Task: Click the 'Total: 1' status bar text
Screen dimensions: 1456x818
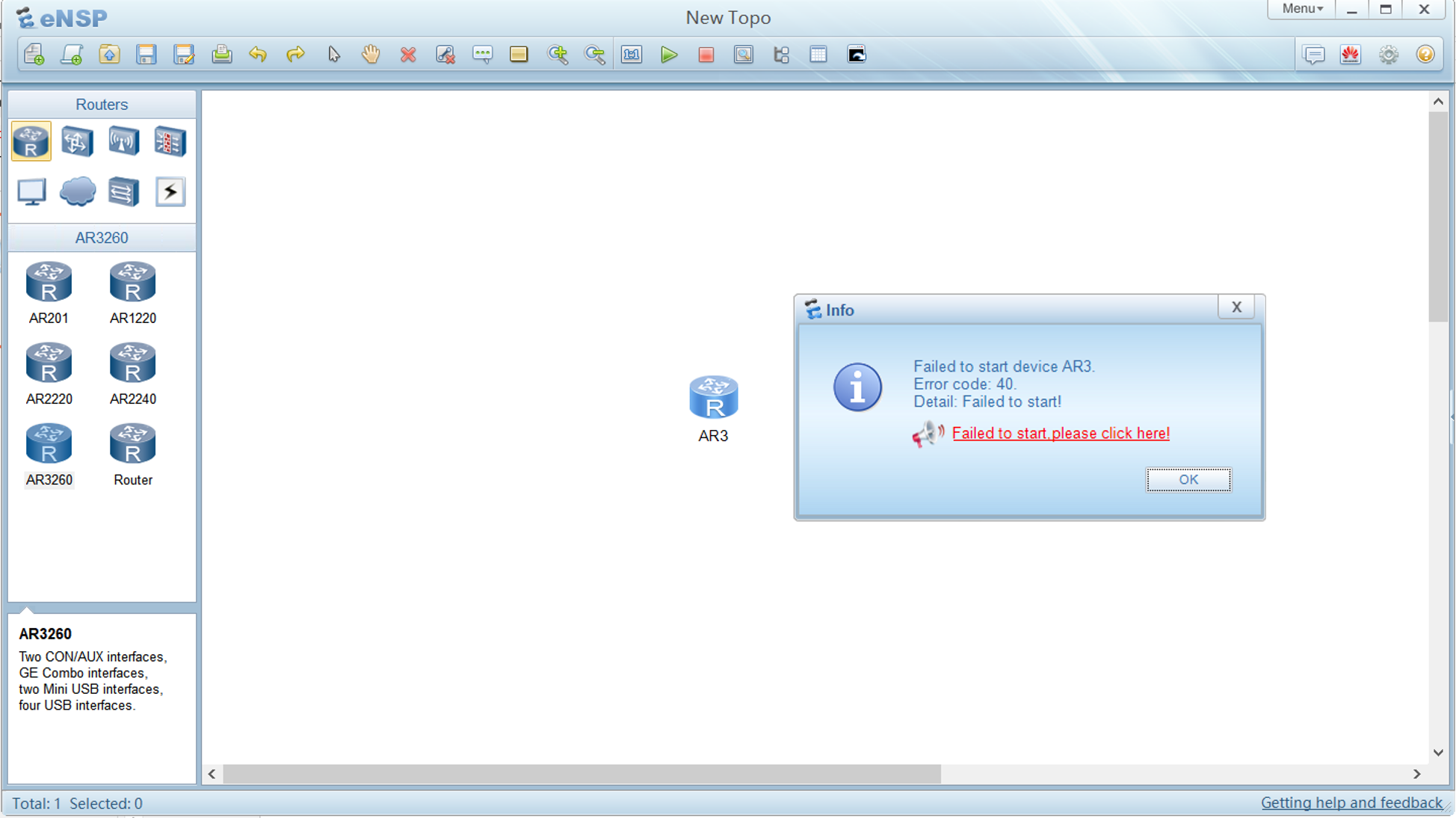Action: [37, 804]
